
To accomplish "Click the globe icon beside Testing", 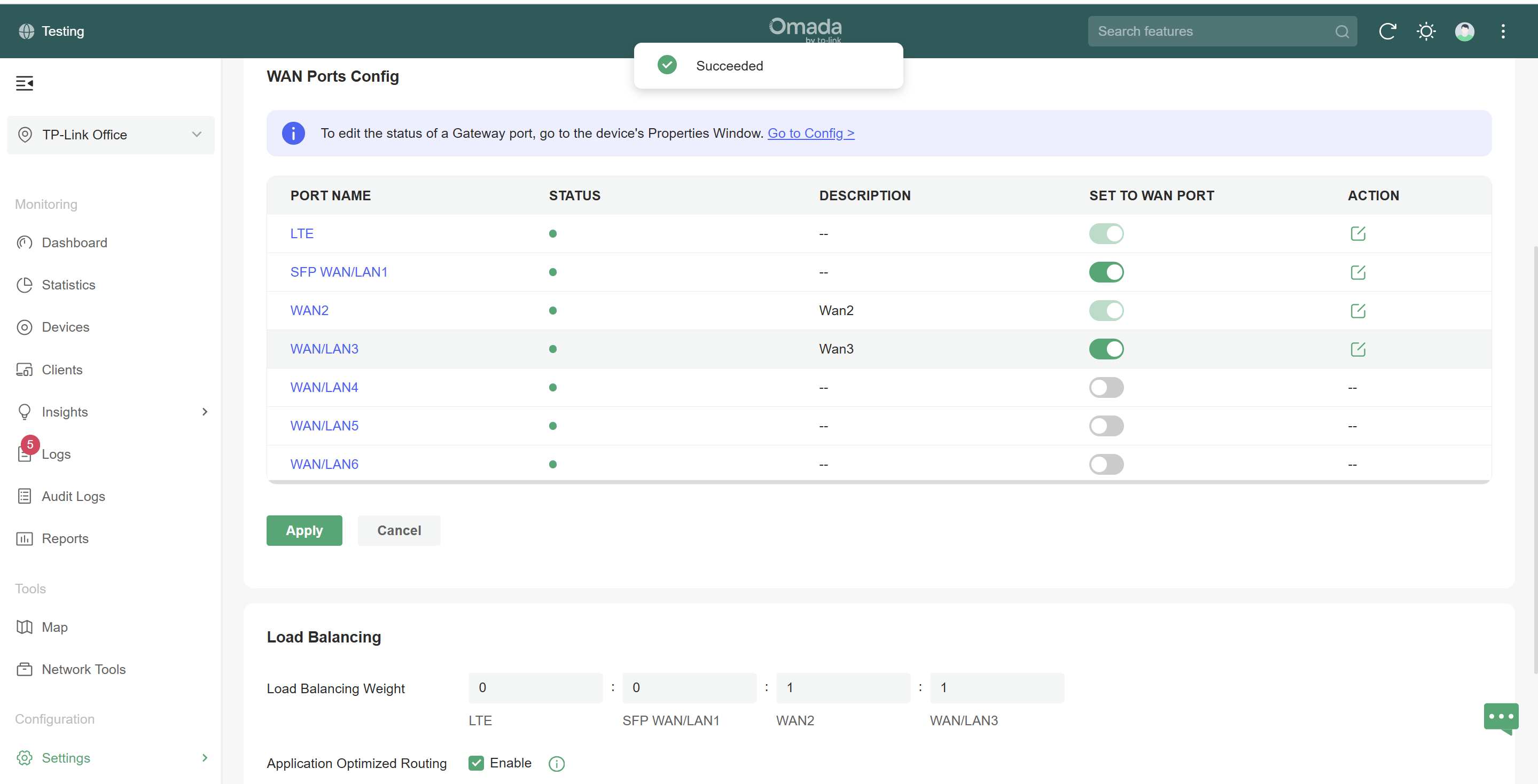I will pos(26,31).
